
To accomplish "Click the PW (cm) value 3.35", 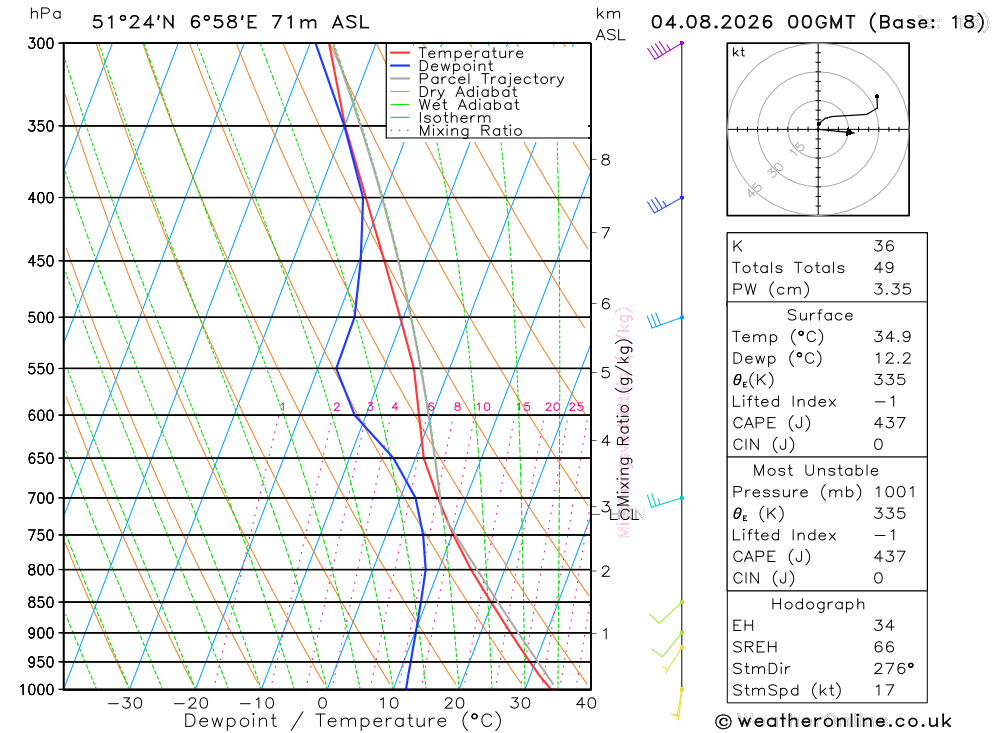I will click(893, 290).
